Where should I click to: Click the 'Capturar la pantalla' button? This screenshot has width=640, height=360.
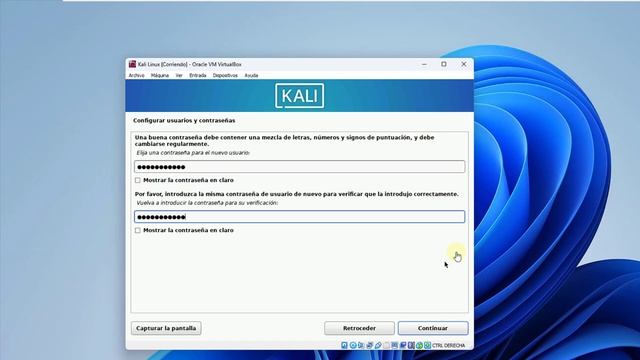(166, 328)
